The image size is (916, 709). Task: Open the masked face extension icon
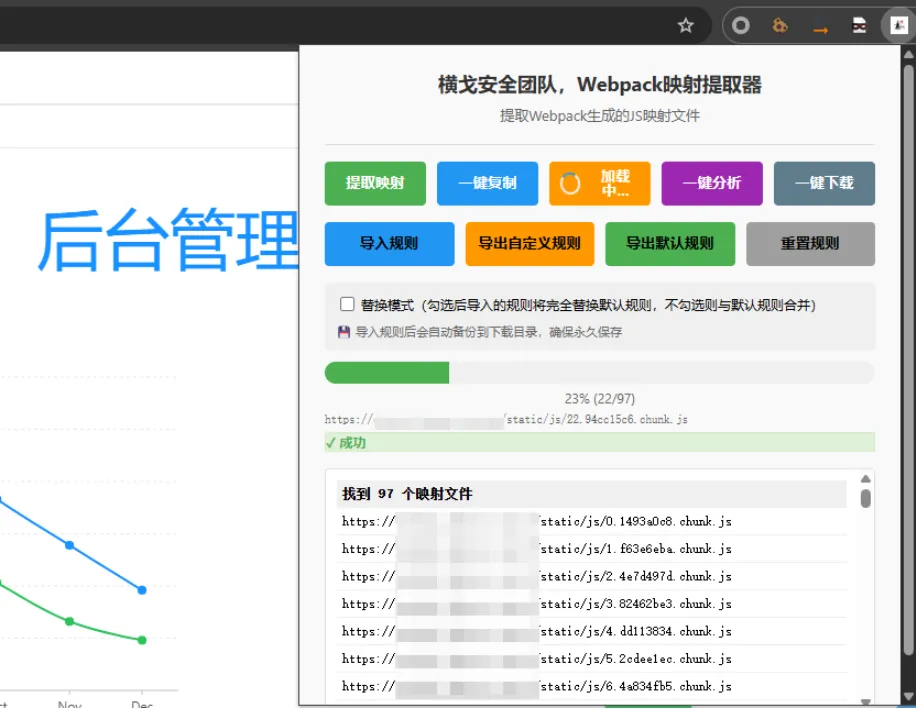[859, 25]
